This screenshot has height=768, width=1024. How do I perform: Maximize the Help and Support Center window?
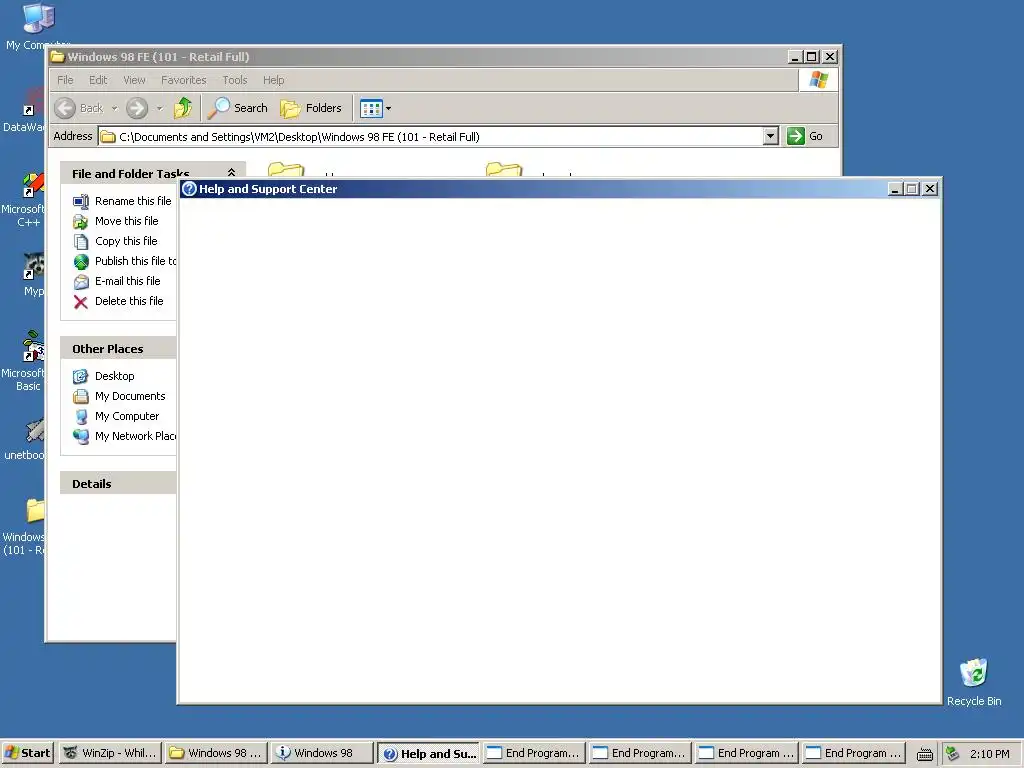point(912,189)
